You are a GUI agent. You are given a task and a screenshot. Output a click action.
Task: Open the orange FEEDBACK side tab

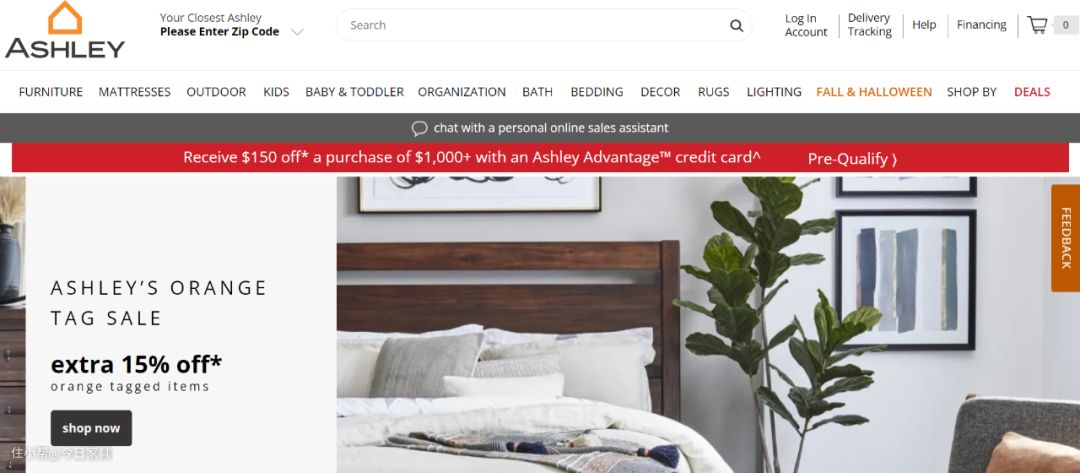pyautogui.click(x=1066, y=238)
